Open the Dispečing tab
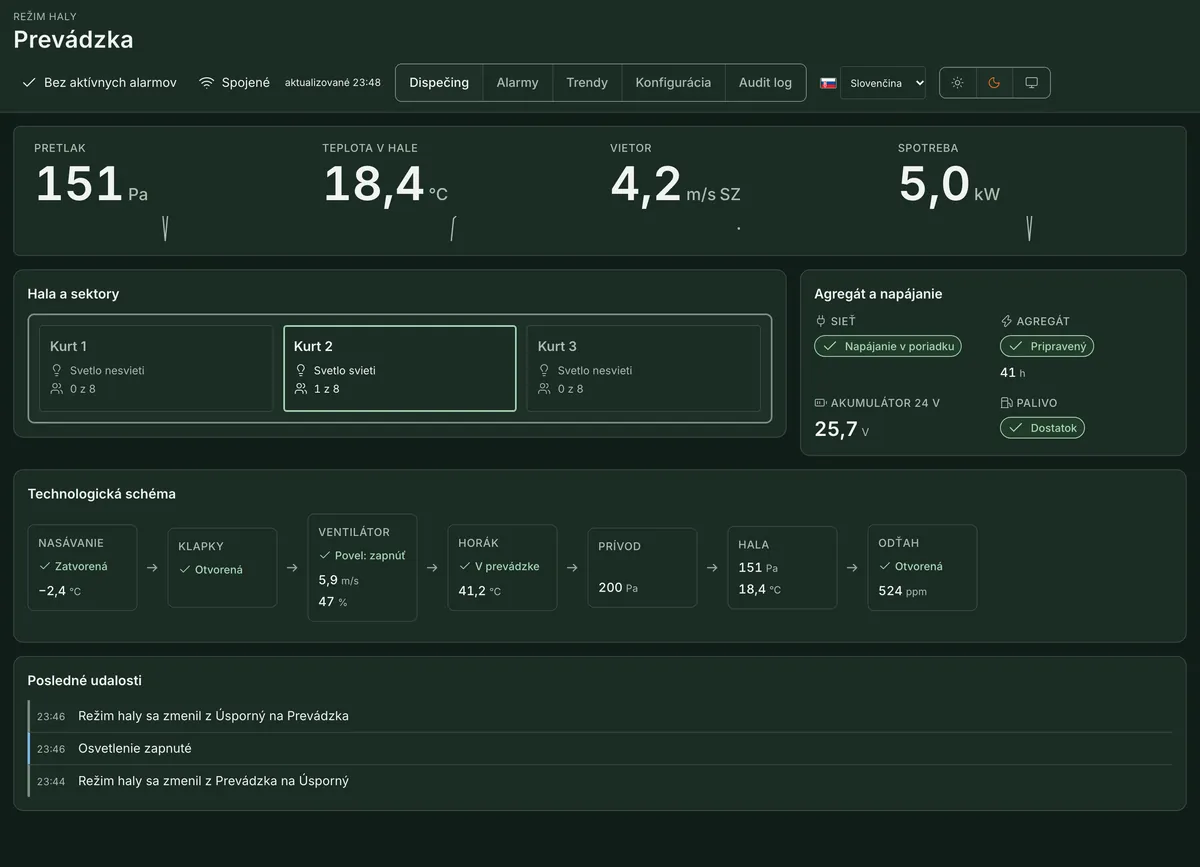 439,83
